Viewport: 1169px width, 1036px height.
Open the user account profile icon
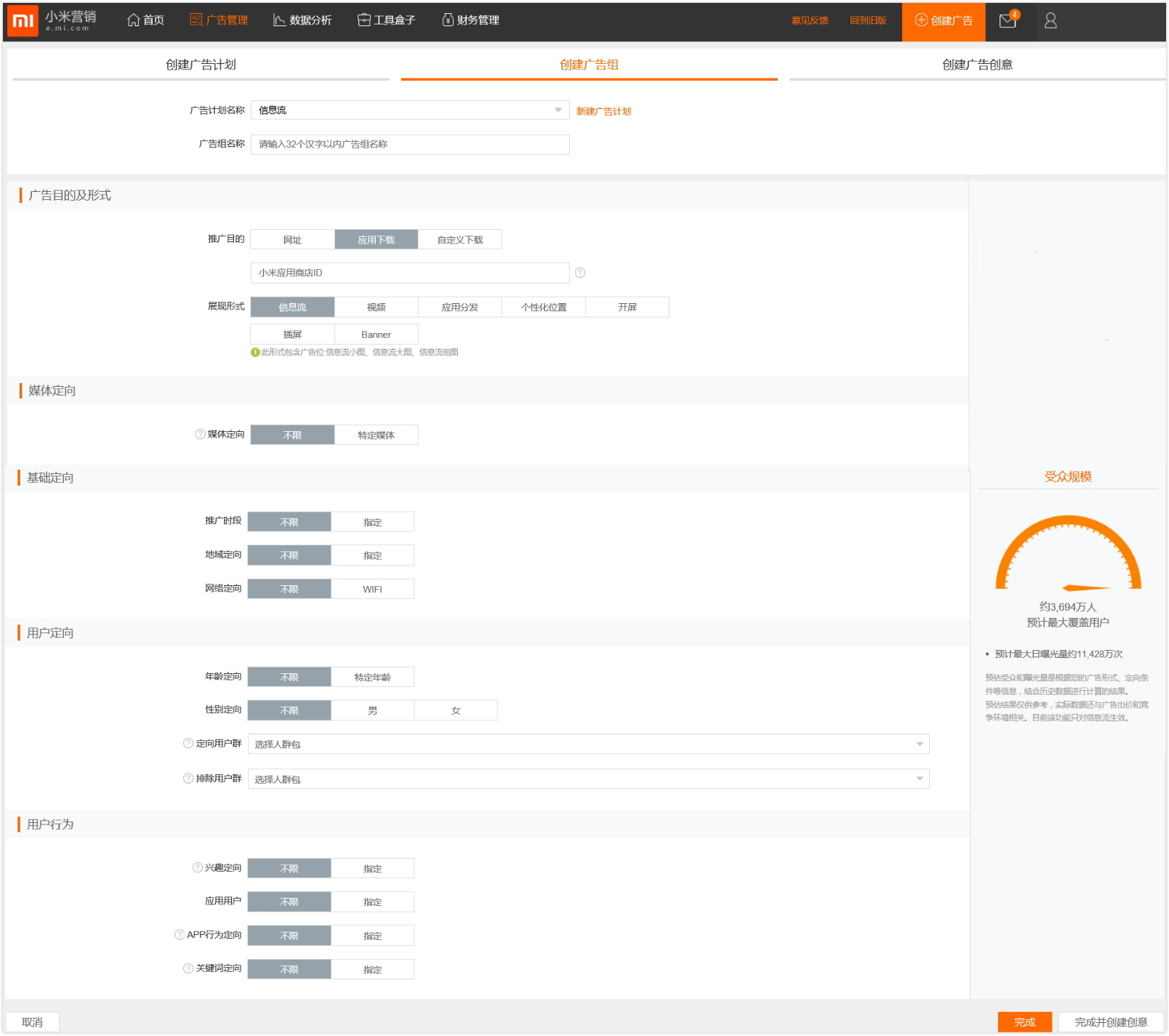coord(1051,20)
